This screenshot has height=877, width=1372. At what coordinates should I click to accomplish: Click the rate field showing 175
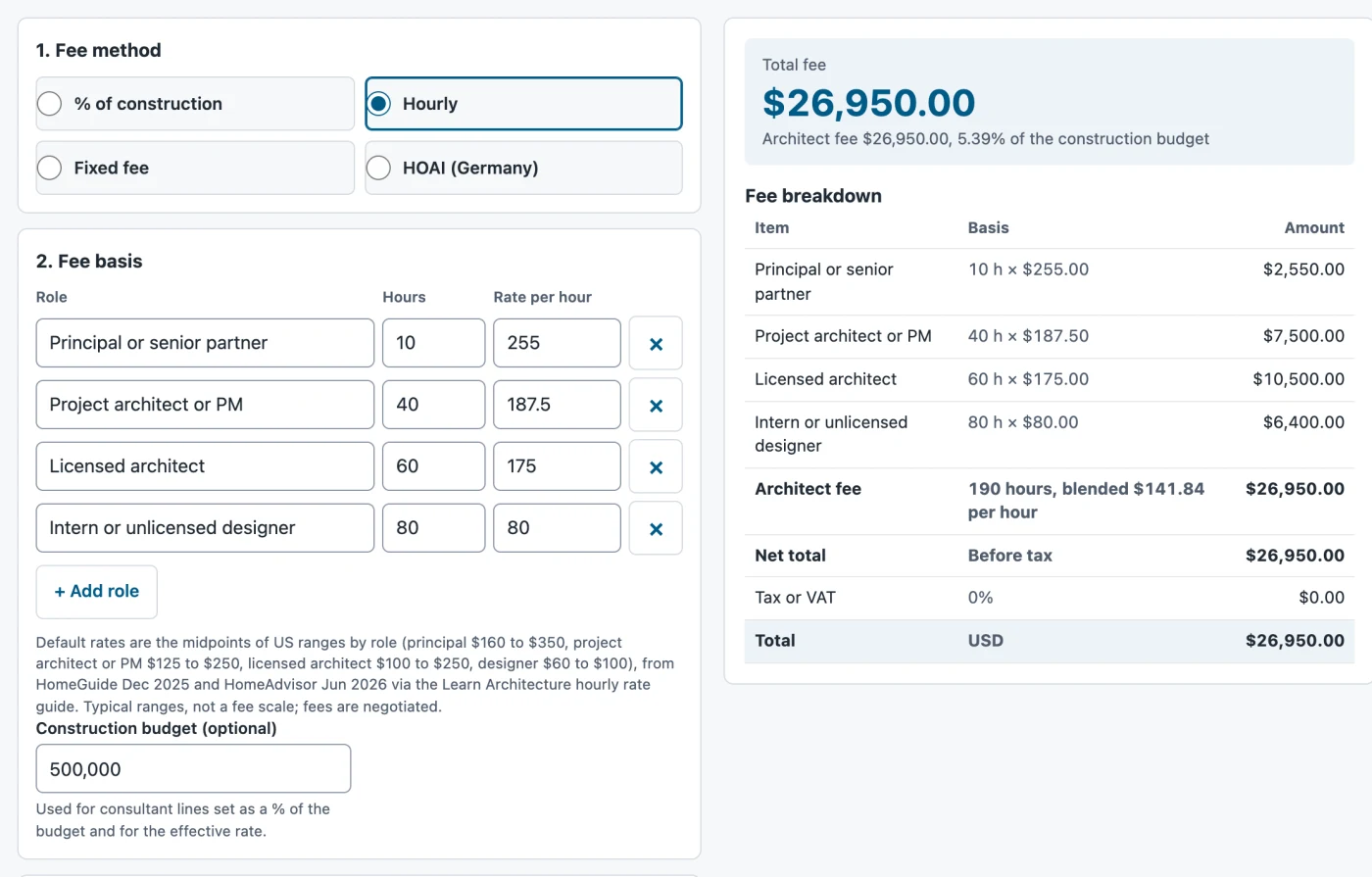pos(557,466)
